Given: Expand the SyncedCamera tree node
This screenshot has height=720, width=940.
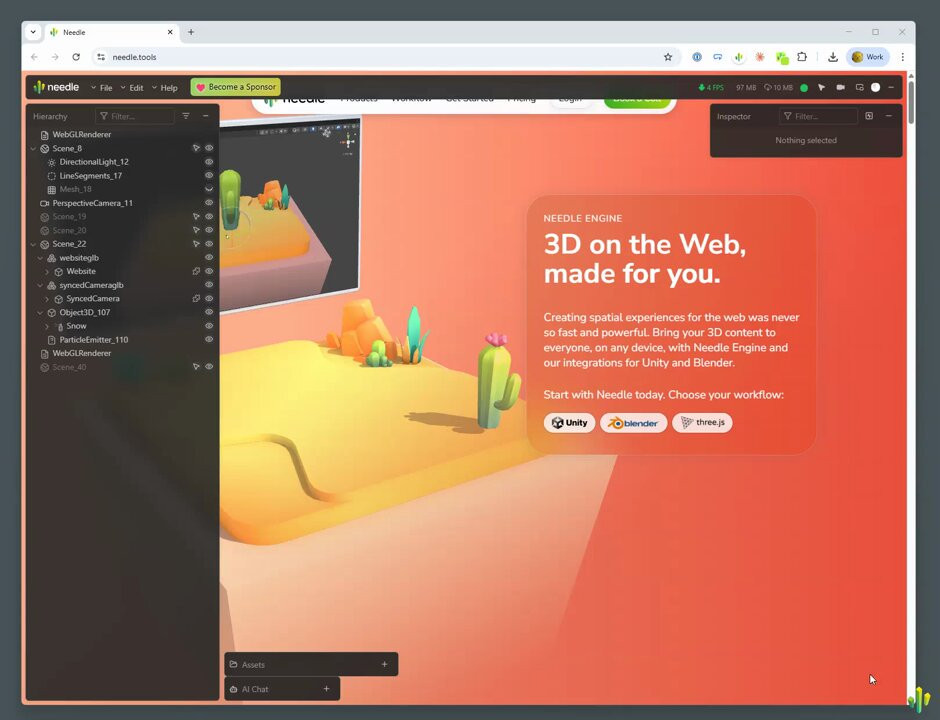Looking at the screenshot, I should tap(47, 299).
